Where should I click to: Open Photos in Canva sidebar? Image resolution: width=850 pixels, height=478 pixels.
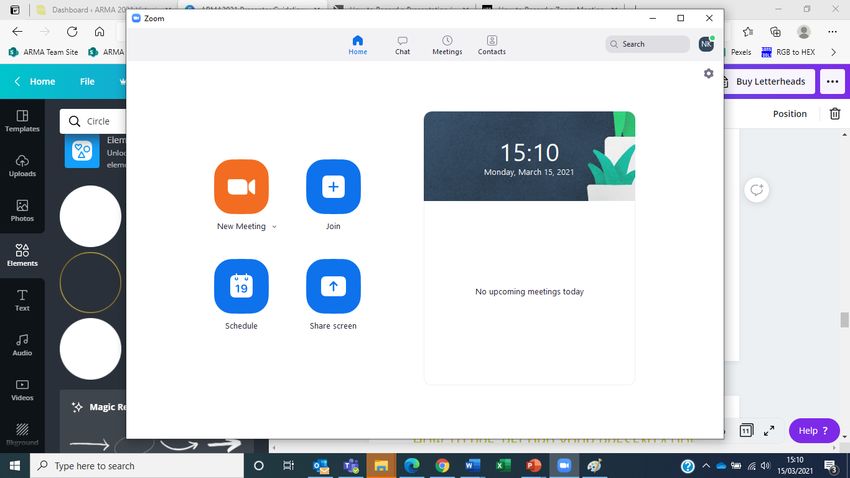[22, 210]
